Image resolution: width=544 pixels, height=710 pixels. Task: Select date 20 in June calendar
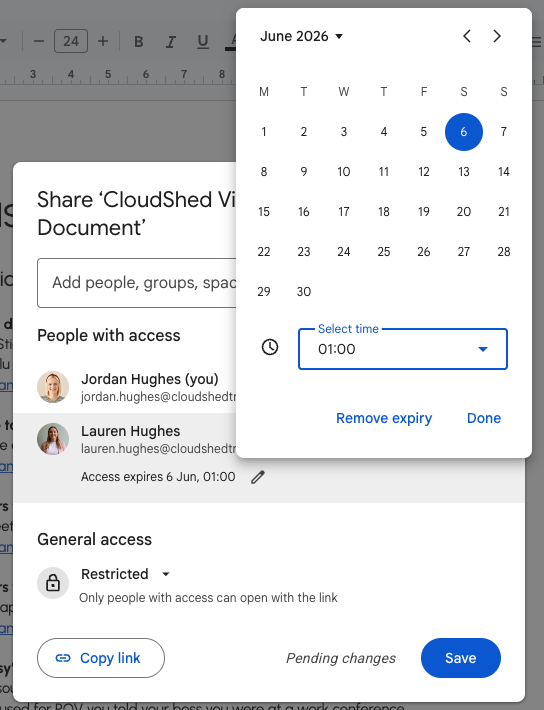point(464,211)
